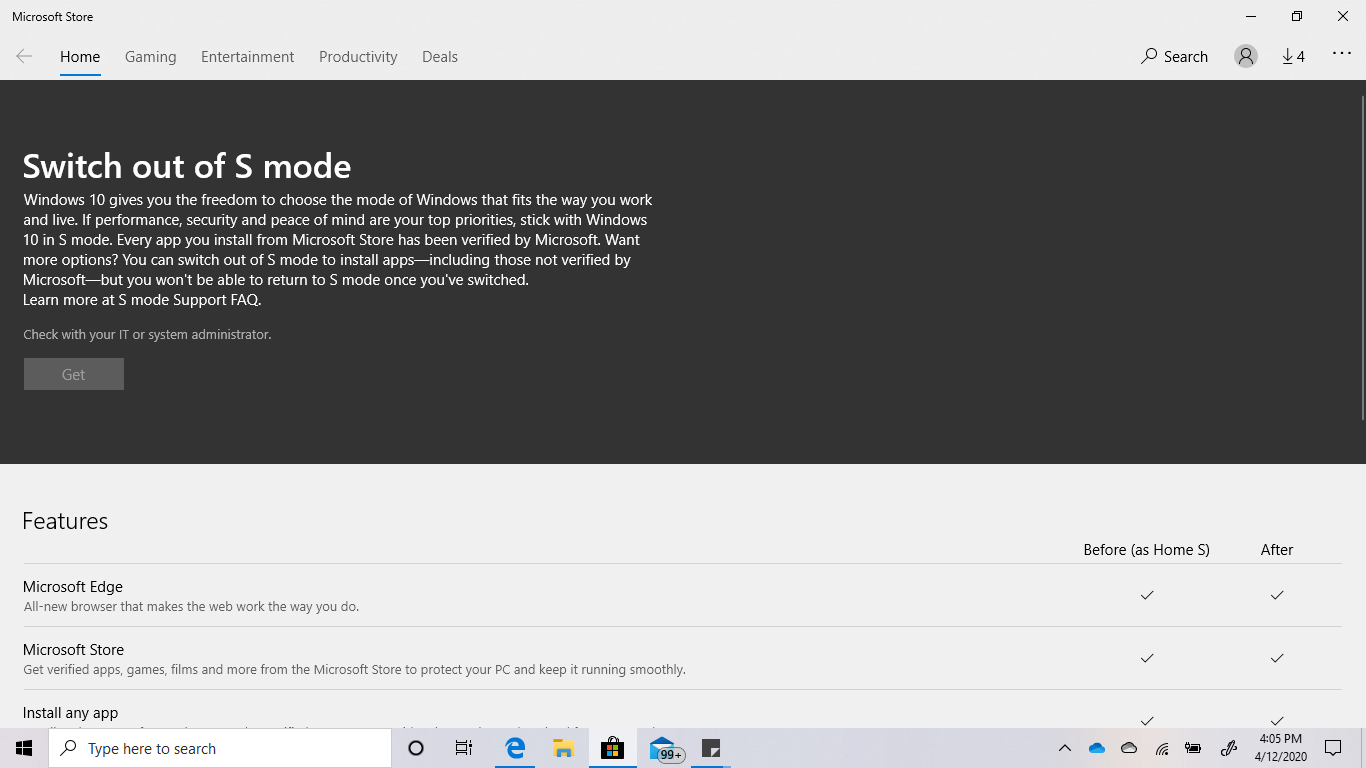Viewport: 1366px width, 768px height.
Task: Switch to the Gaming tab
Action: pos(151,57)
